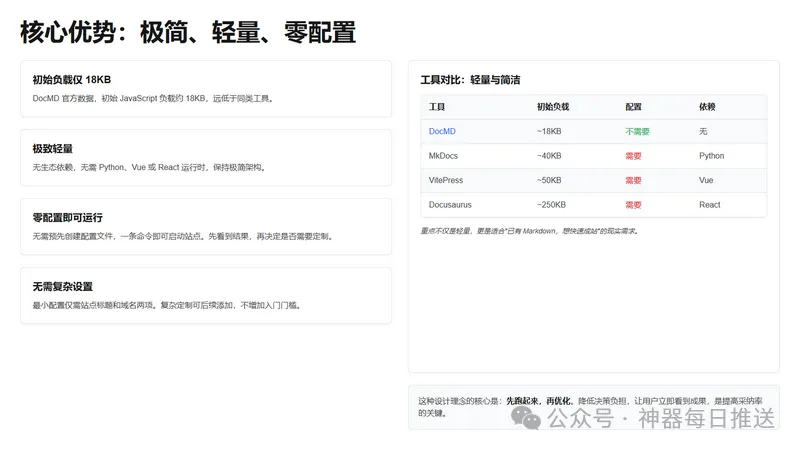Click the Vue dependency cell
Image resolution: width=800 pixels, height=450 pixels.
pyautogui.click(x=706, y=180)
